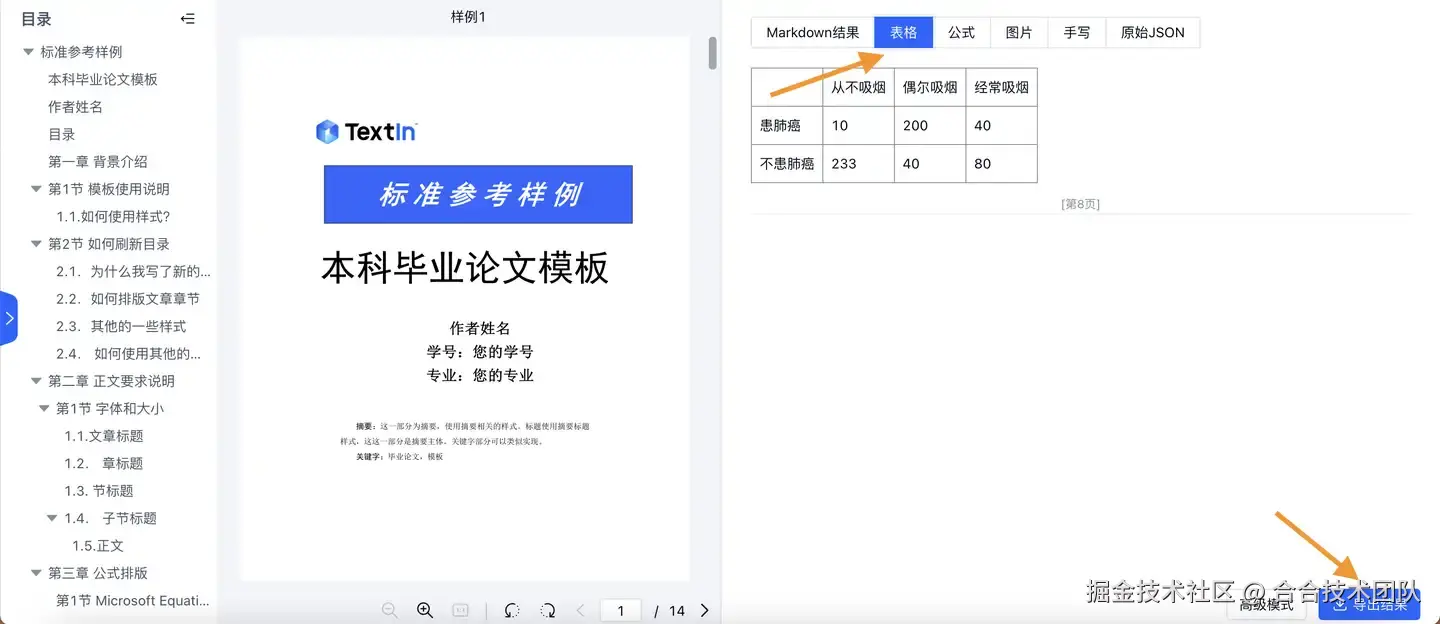1440x624 pixels.
Task: Click the 样例1 document page preview
Action: (x=465, y=308)
